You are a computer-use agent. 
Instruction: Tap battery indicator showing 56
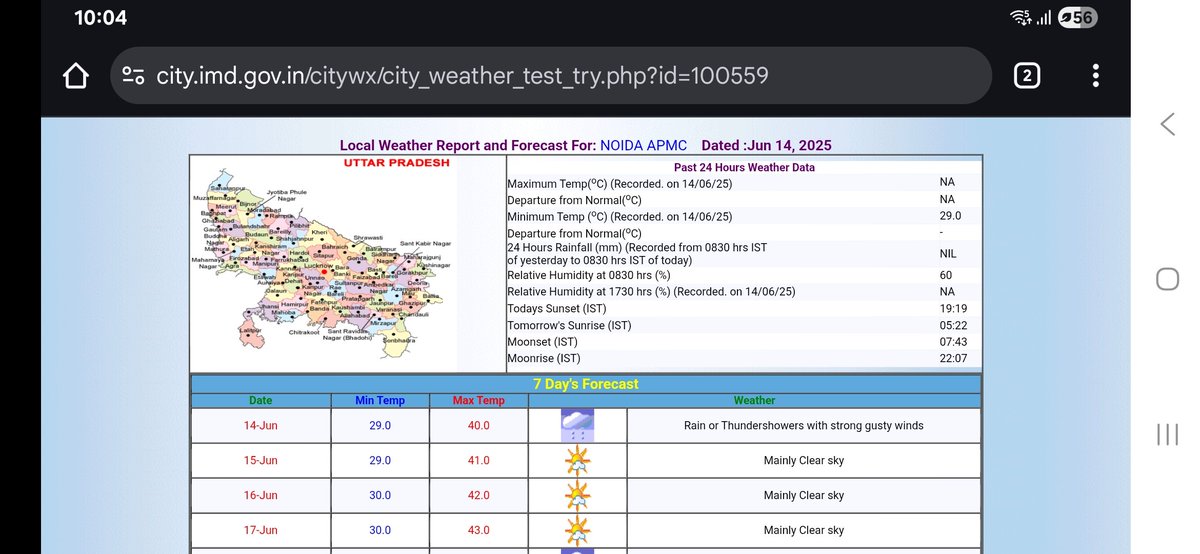[x=1077, y=17]
